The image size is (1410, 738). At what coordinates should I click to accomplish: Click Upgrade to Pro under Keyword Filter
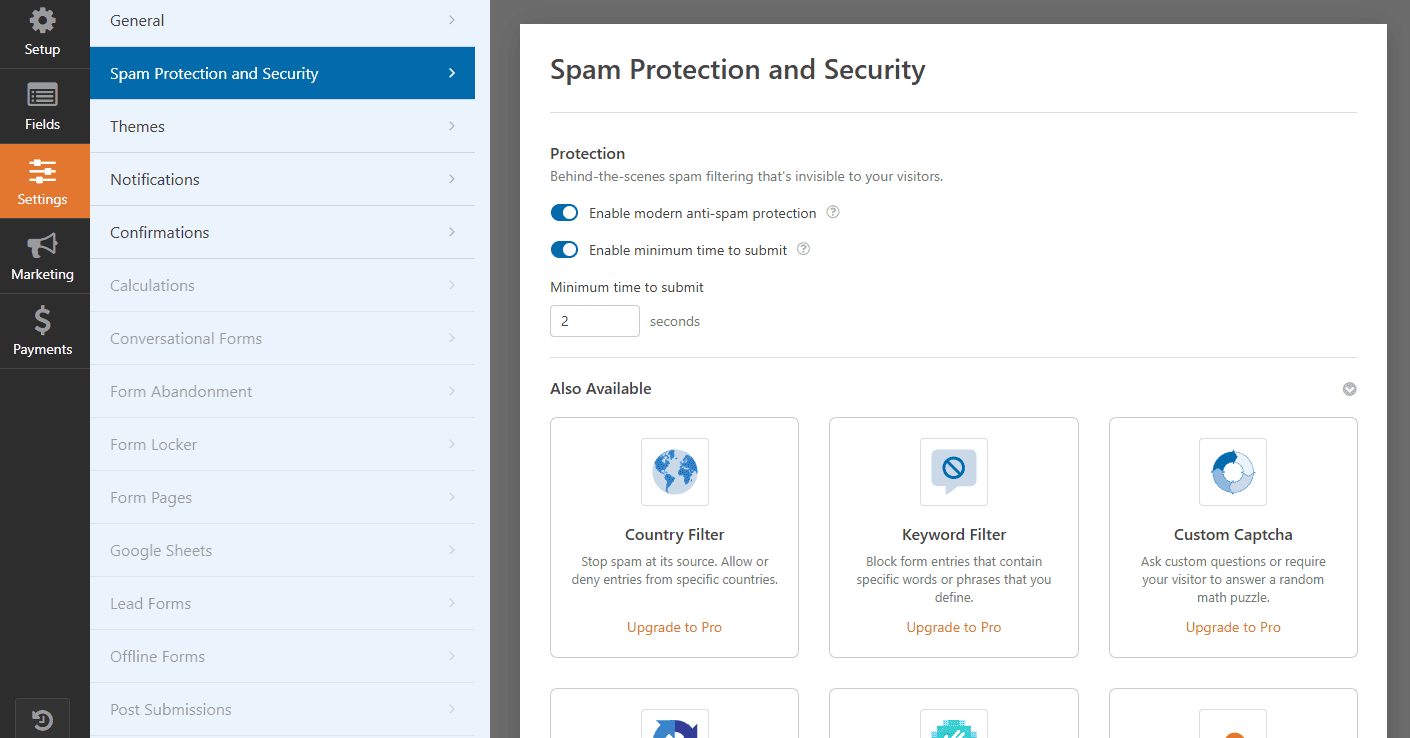(x=954, y=627)
